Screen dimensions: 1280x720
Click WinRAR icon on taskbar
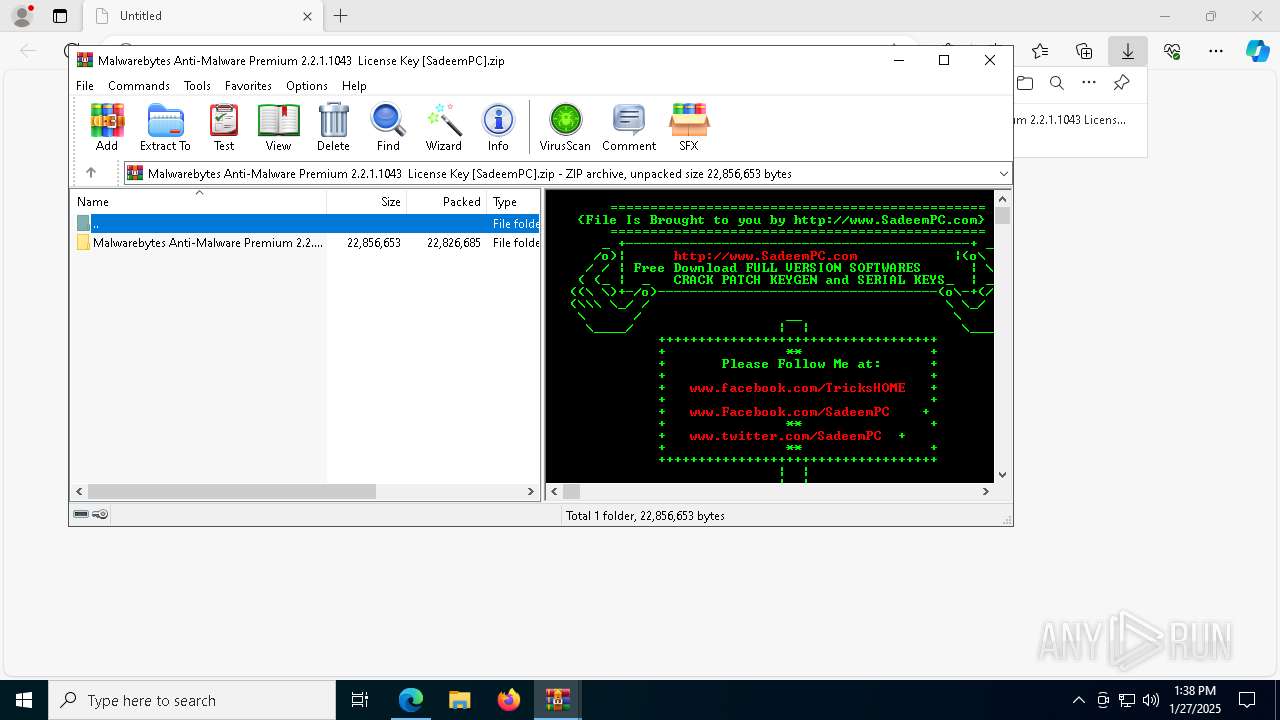tap(558, 700)
